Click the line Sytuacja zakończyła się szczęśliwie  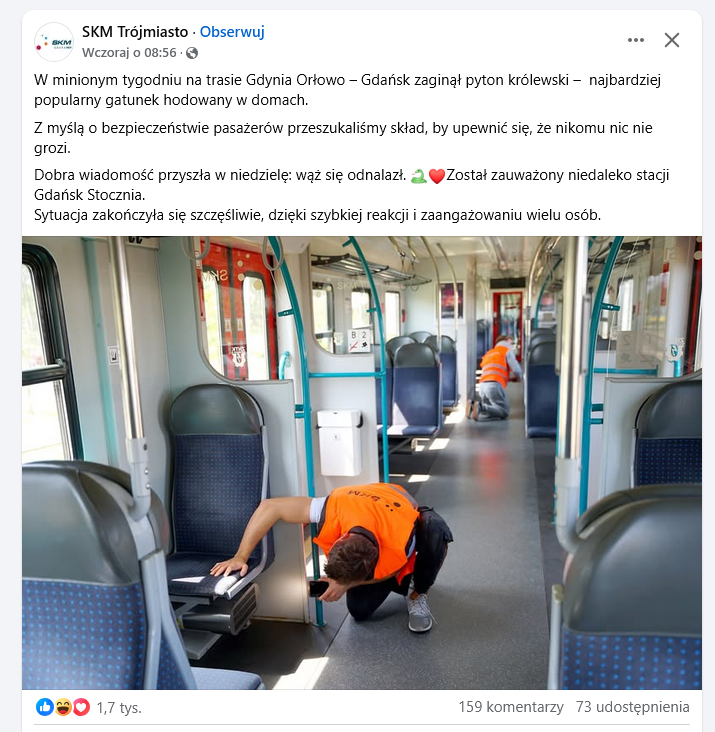pyautogui.click(x=317, y=215)
